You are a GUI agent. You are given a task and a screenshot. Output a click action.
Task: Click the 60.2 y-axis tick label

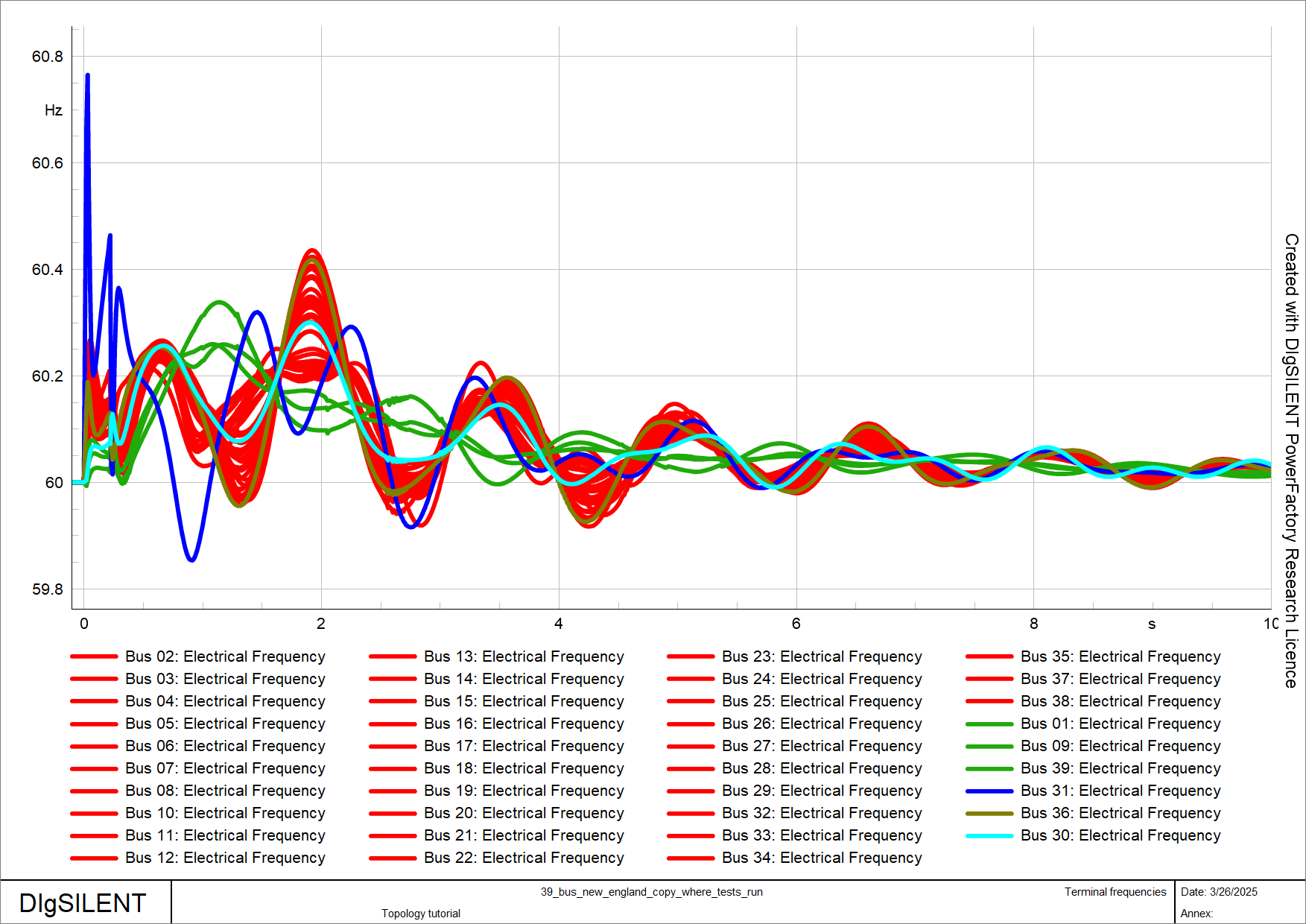tap(48, 376)
